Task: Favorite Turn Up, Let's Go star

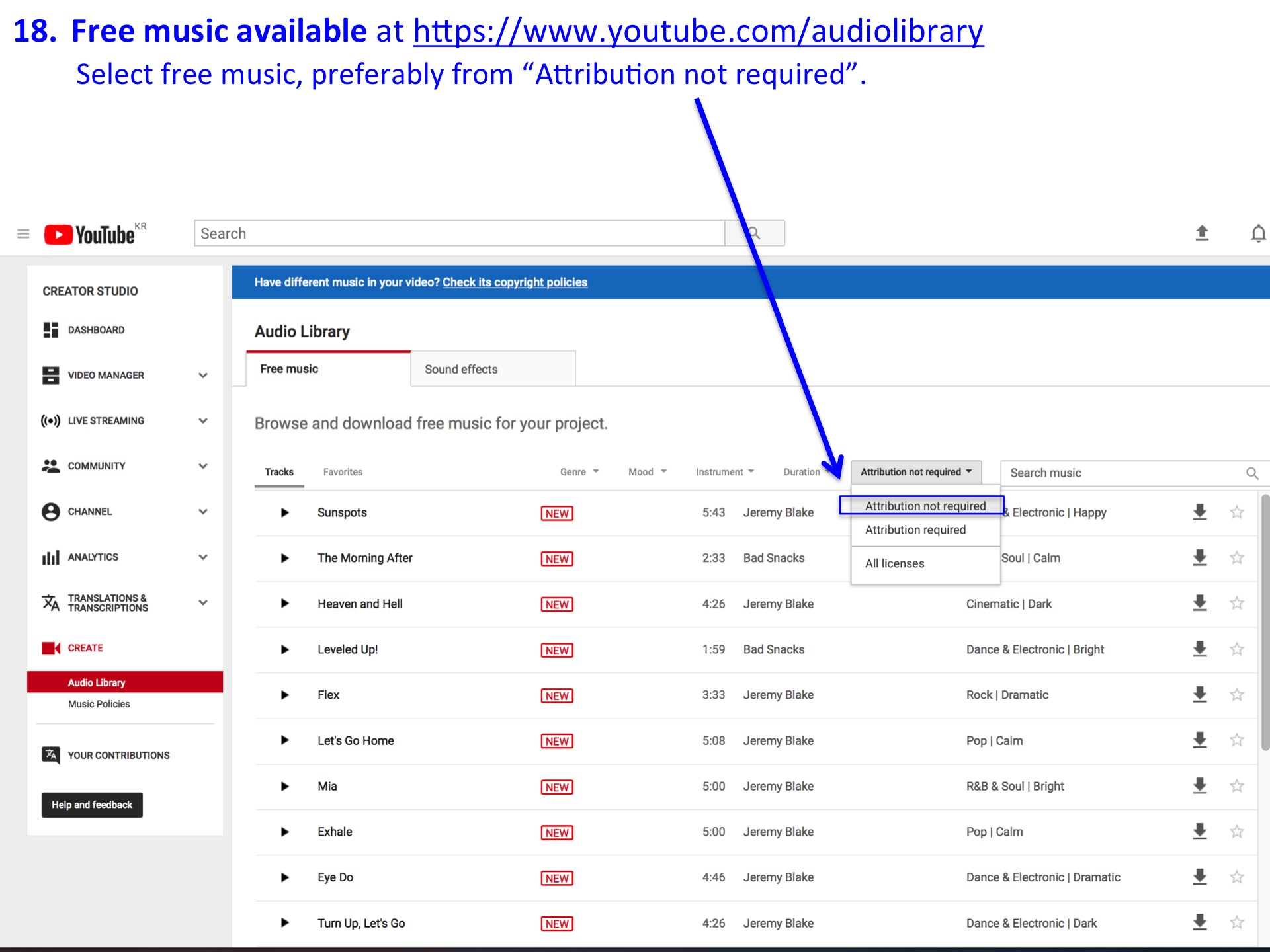Action: coord(1237,923)
